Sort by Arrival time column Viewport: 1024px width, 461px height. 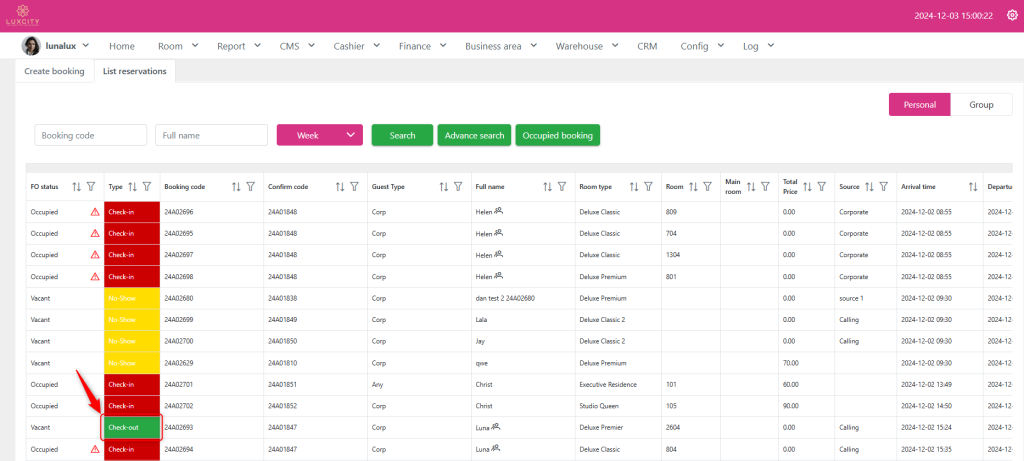click(x=973, y=186)
